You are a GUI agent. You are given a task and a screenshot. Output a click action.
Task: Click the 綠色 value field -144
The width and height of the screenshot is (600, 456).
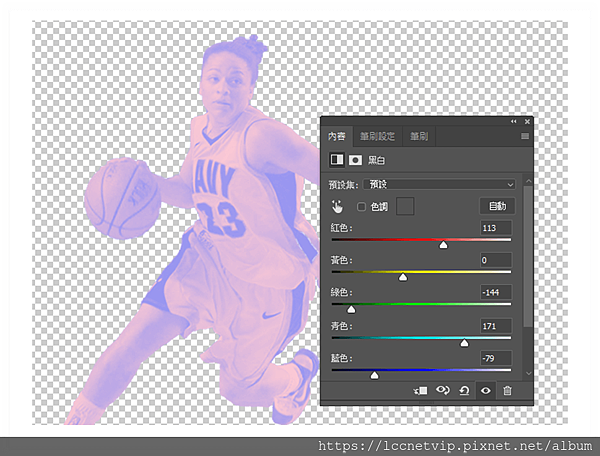[x=496, y=292]
